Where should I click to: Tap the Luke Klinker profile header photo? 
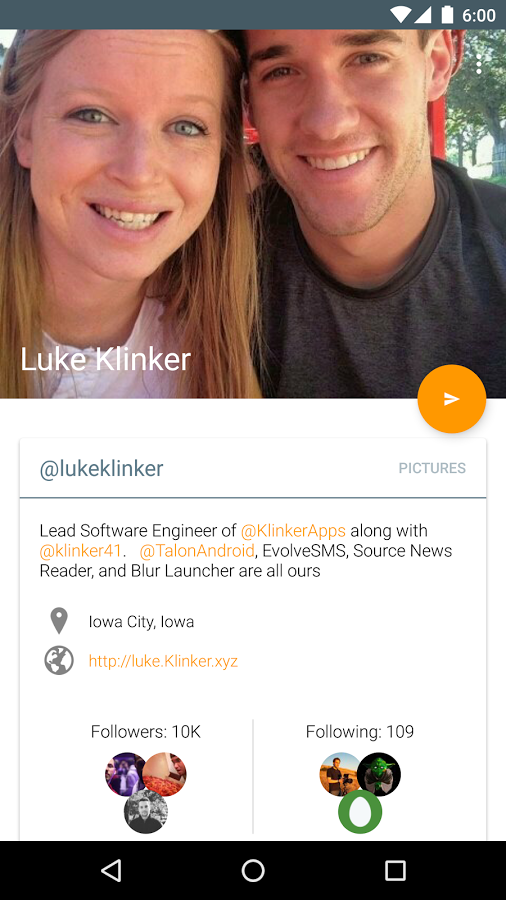click(253, 214)
